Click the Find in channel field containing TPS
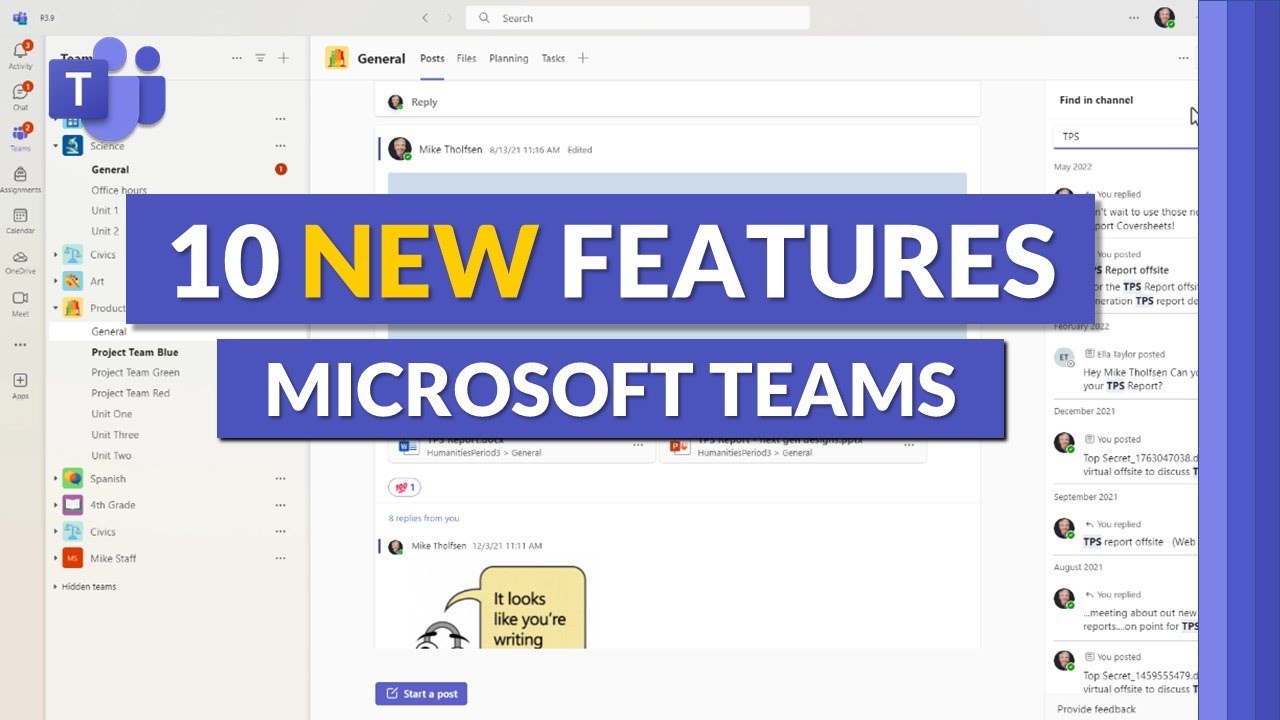This screenshot has width=1280, height=720. pos(1125,136)
